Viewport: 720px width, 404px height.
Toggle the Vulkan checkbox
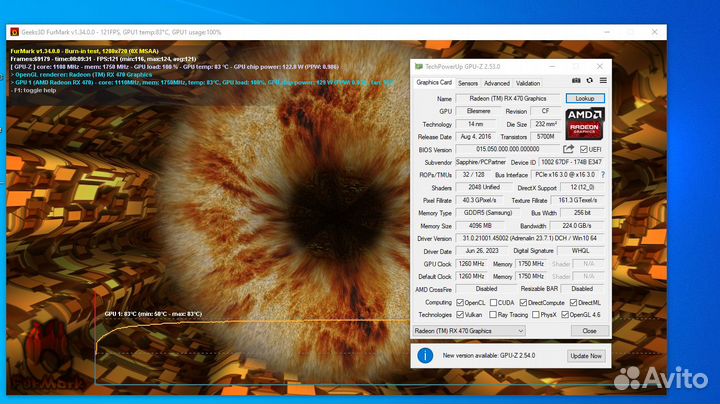point(460,314)
